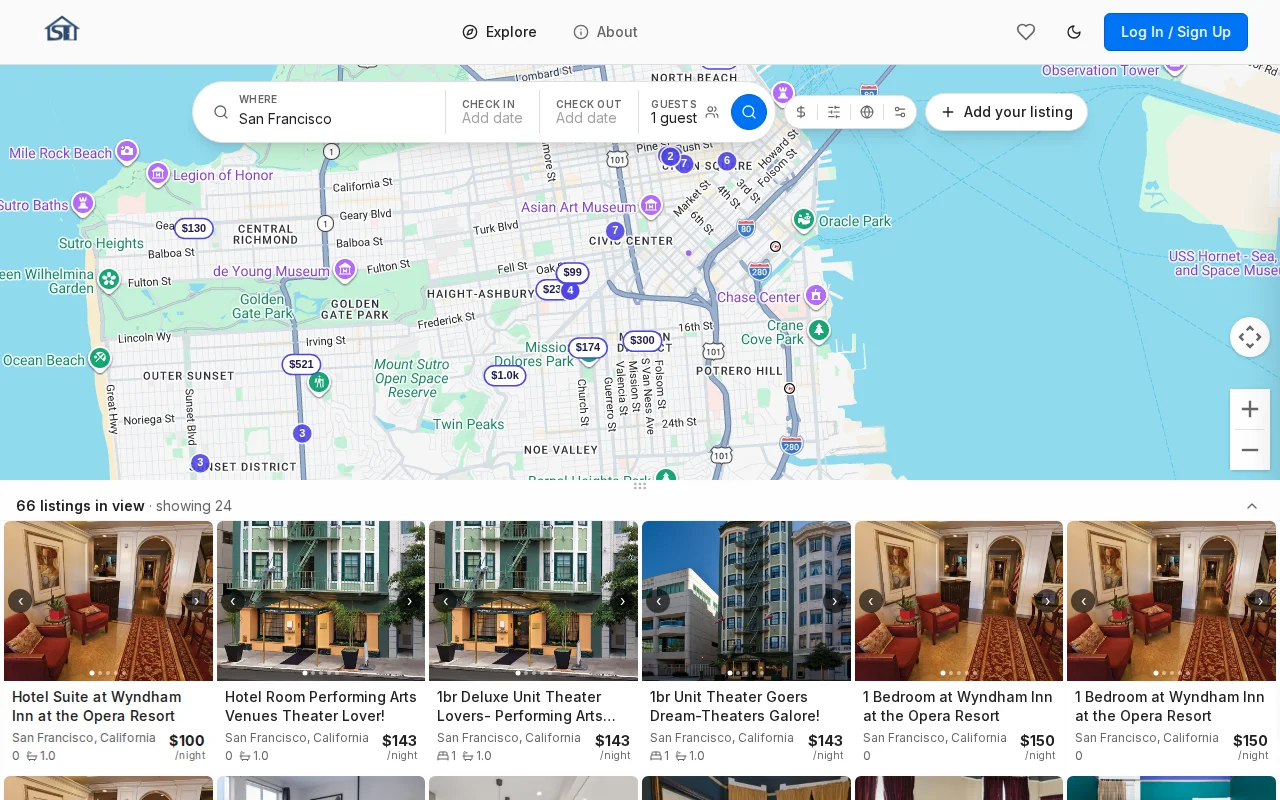The image size is (1280, 800).
Task: Click the Mile Rock Beach pin
Action: [x=127, y=151]
